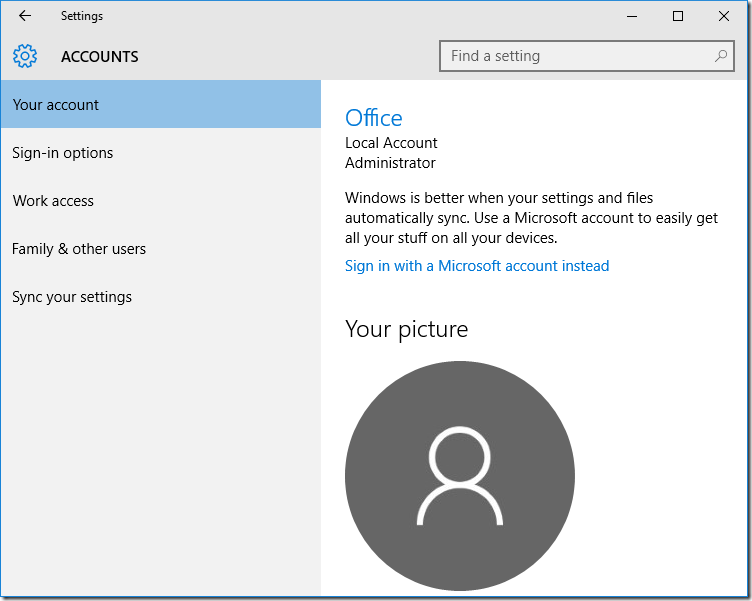This screenshot has height=601, width=752.
Task: Click the Office account name
Action: click(374, 118)
